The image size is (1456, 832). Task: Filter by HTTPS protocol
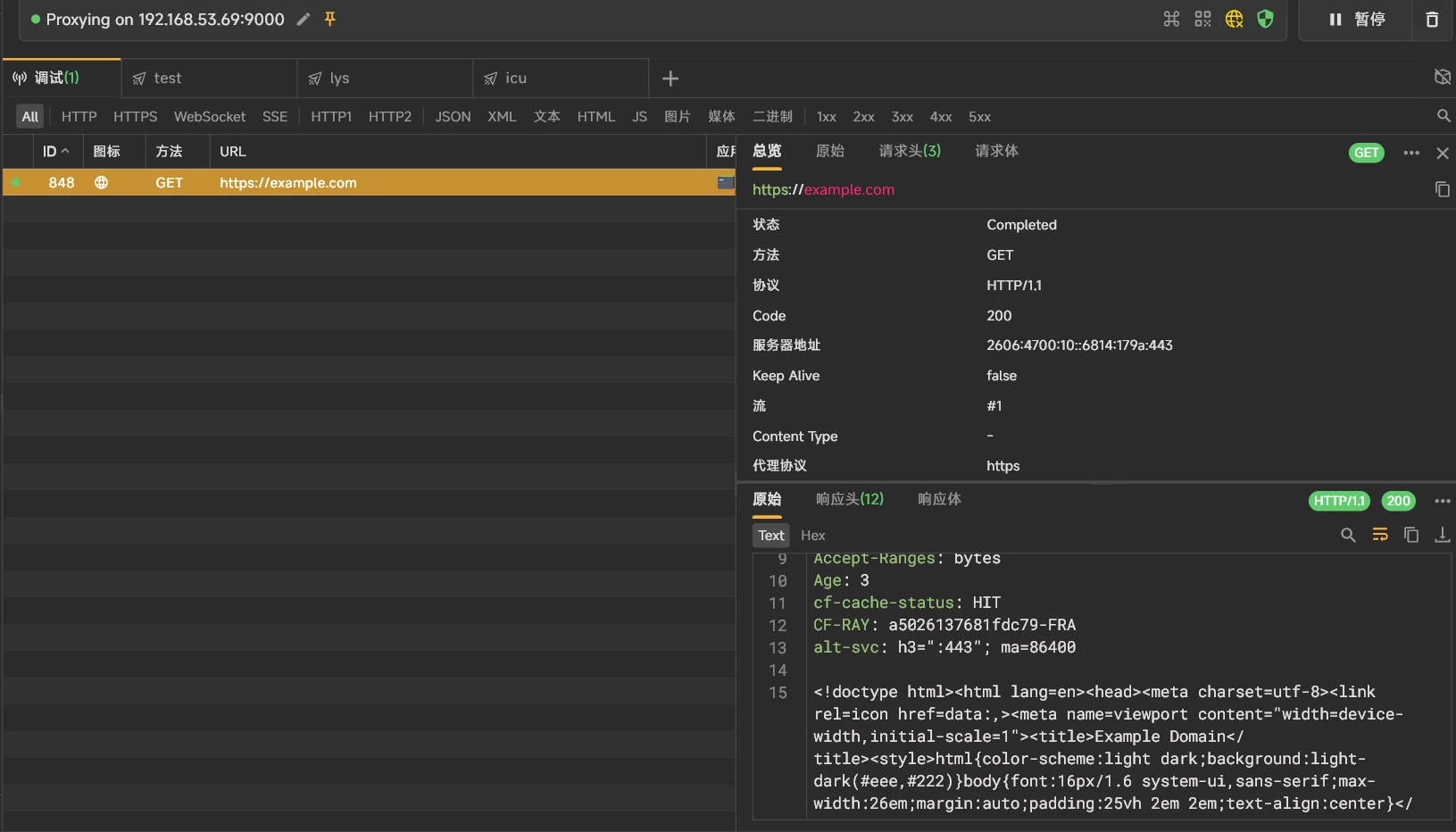coord(135,116)
